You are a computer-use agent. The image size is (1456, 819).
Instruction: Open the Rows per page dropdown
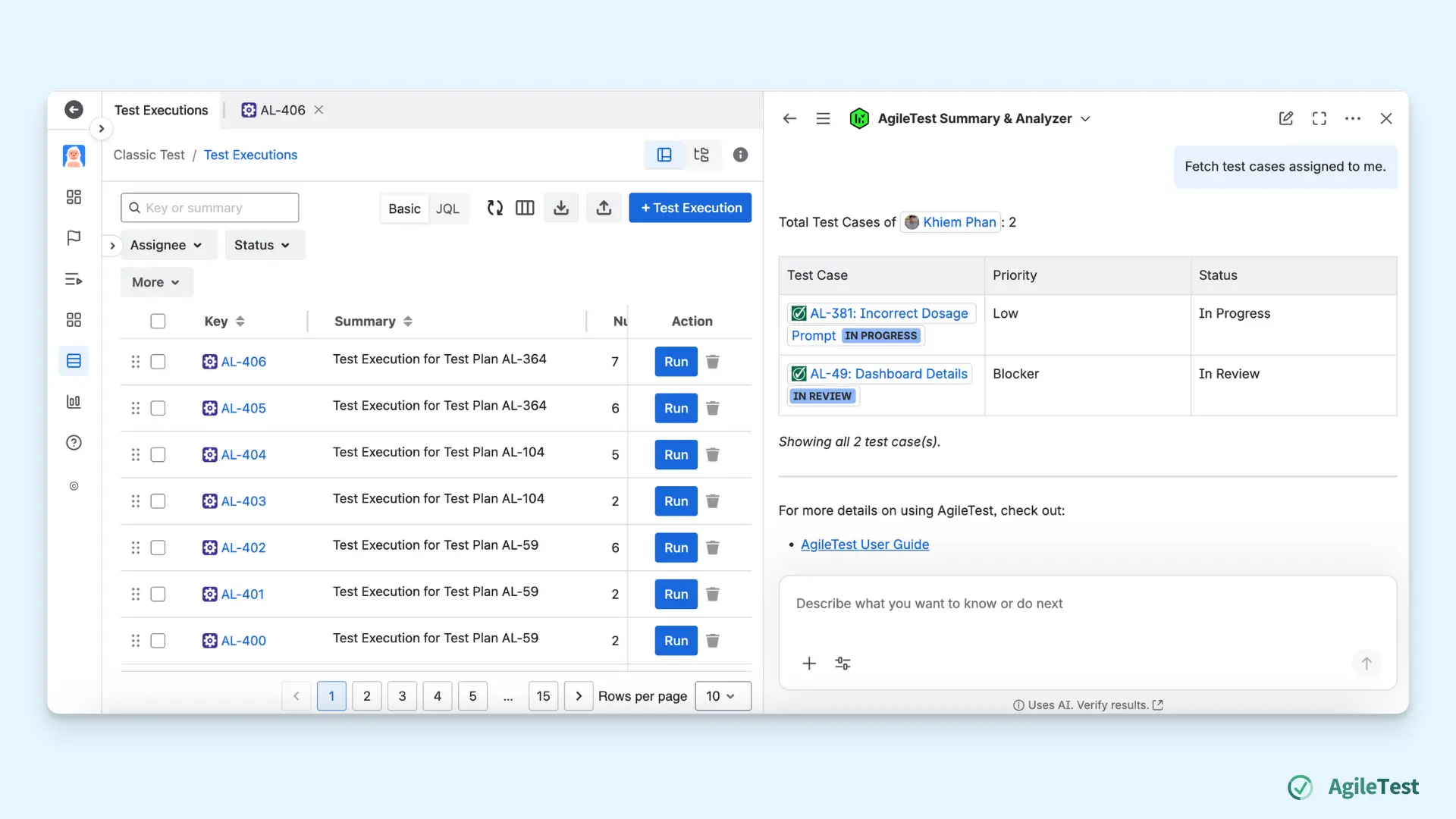[x=723, y=696]
